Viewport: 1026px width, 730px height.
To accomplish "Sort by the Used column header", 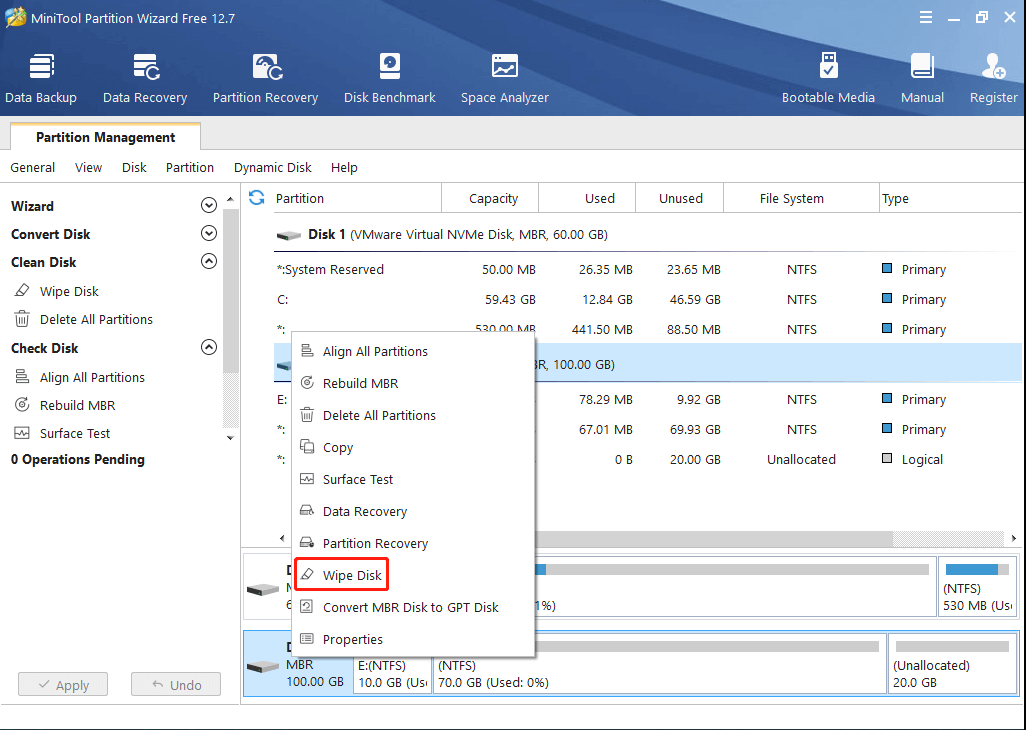I will click(587, 198).
